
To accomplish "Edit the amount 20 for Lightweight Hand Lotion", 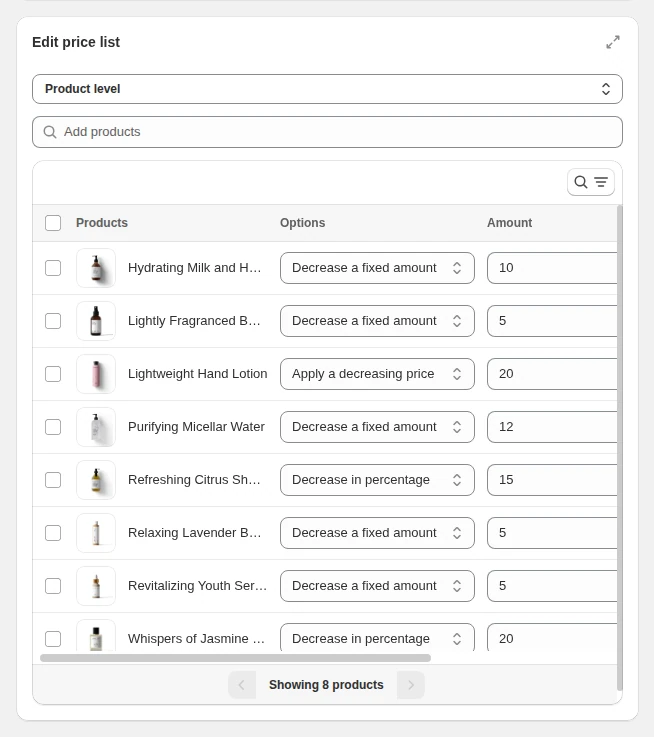I will tap(552, 374).
